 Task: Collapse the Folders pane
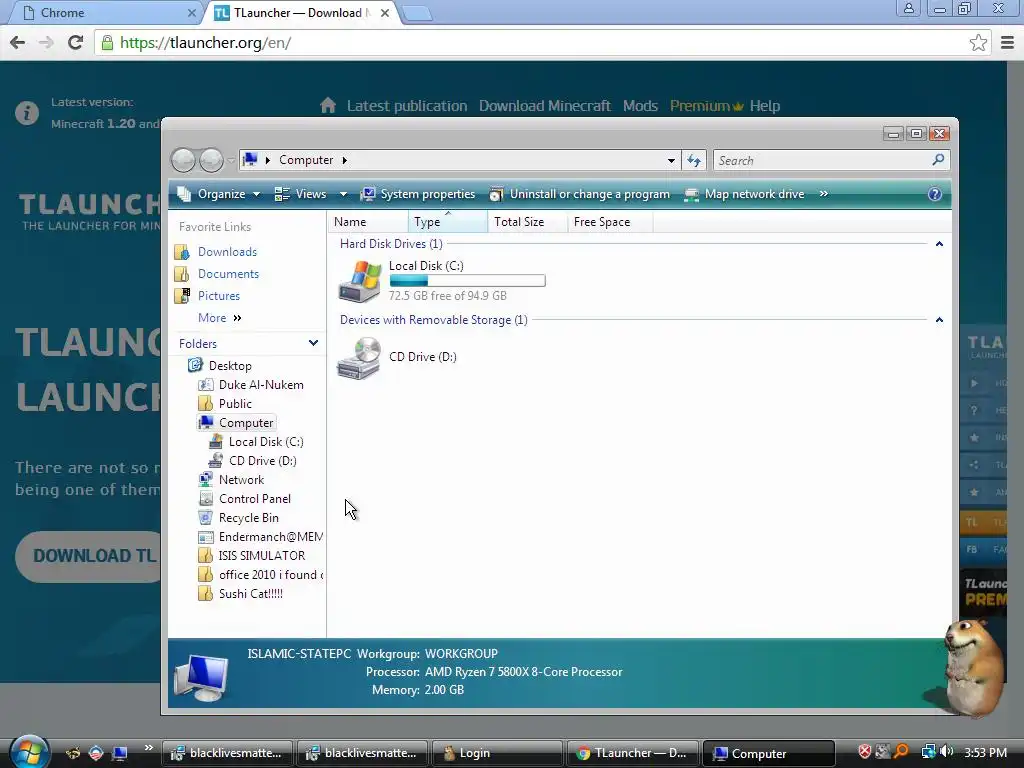(313, 343)
